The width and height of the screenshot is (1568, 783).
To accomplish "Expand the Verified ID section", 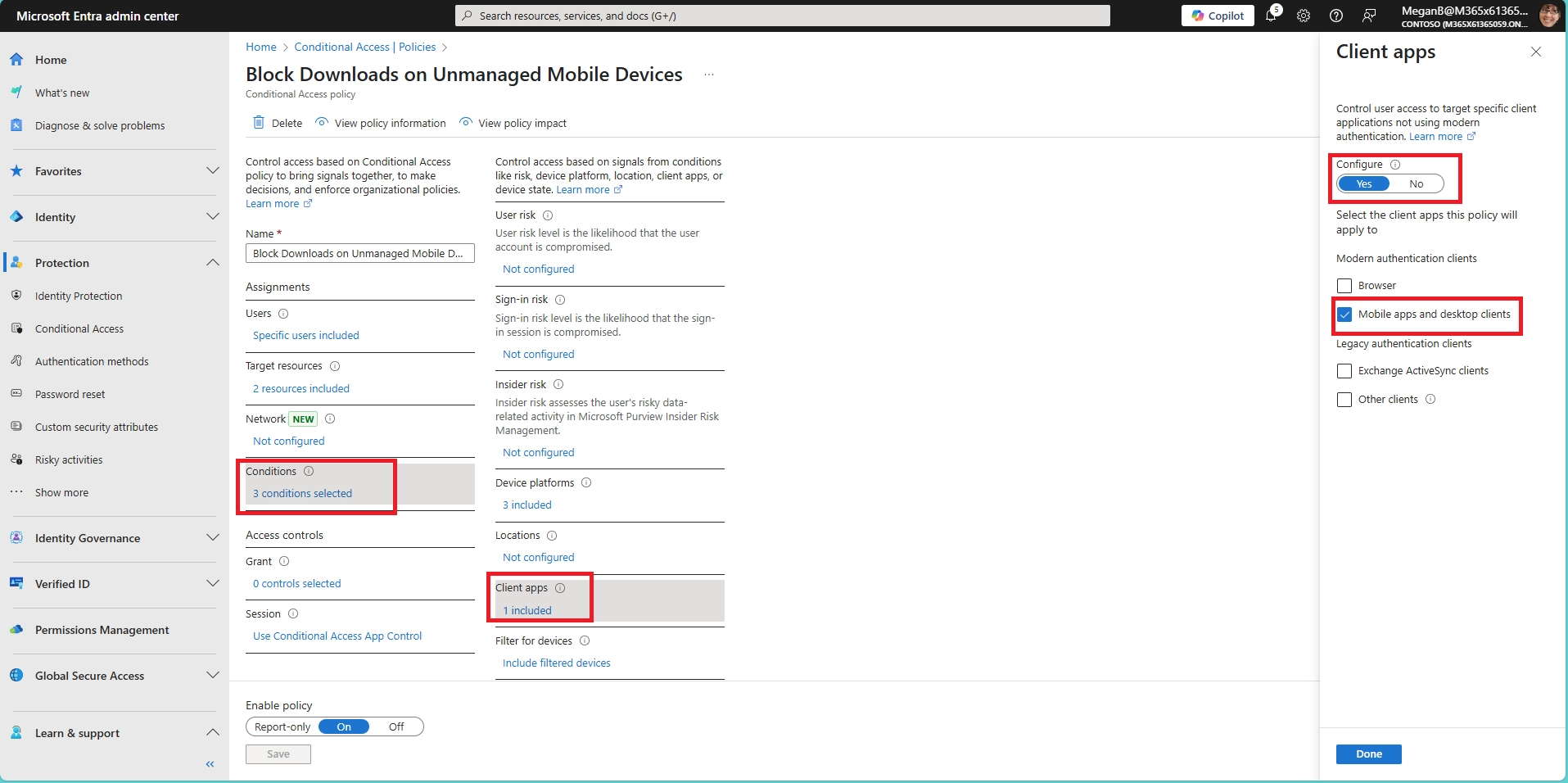I will [x=115, y=584].
